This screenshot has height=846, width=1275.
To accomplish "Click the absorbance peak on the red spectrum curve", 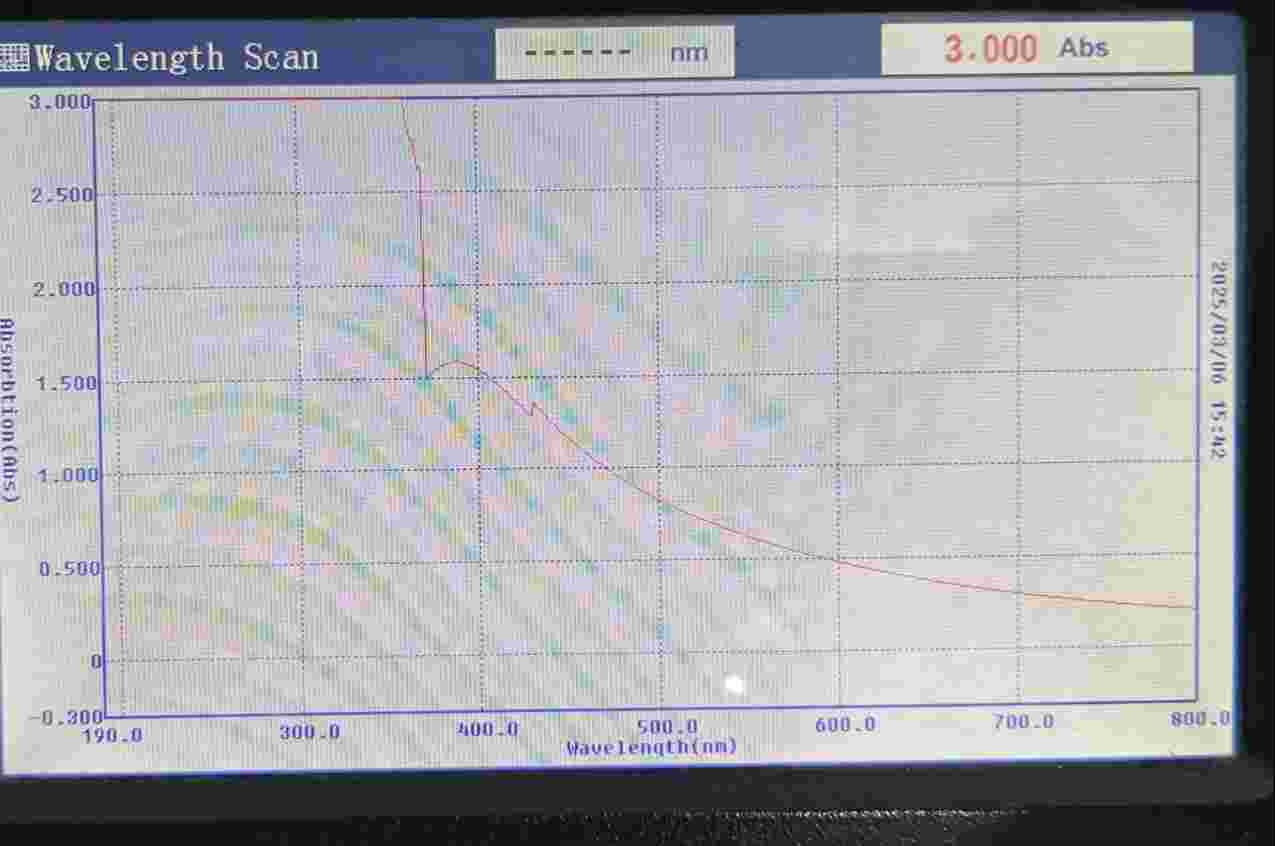I will 460,363.
